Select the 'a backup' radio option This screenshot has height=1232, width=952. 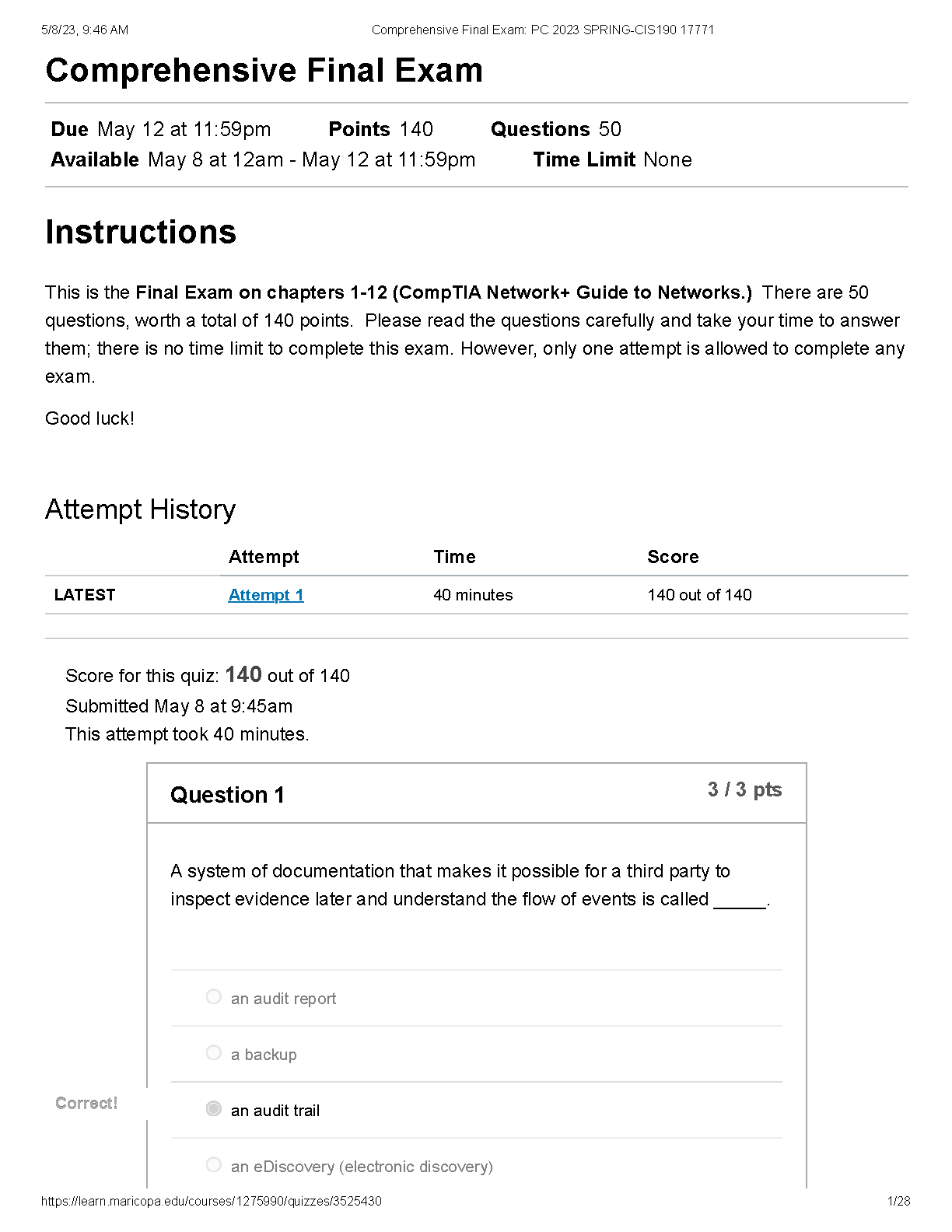[214, 1052]
